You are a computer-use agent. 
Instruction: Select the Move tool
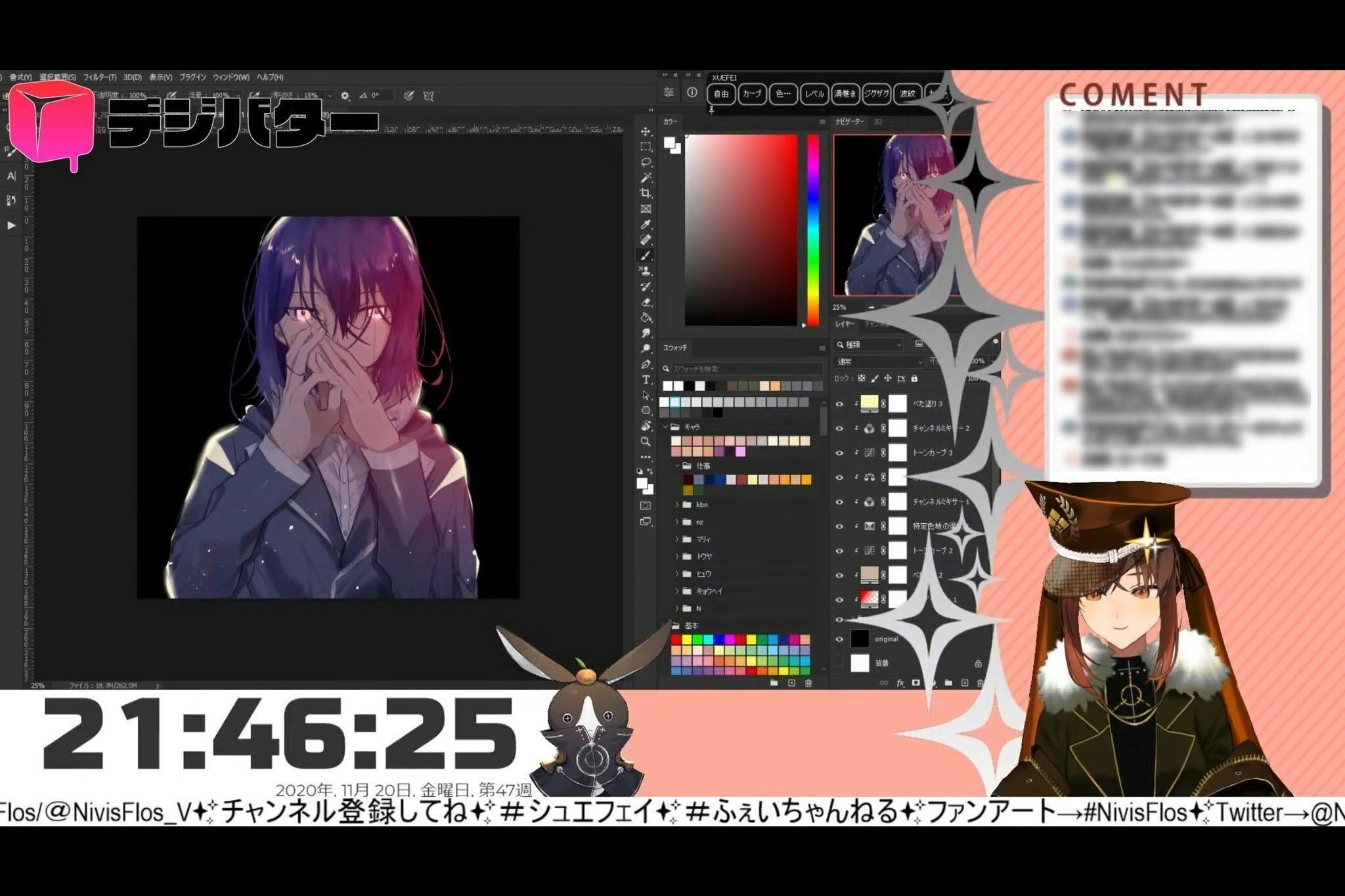click(x=646, y=131)
